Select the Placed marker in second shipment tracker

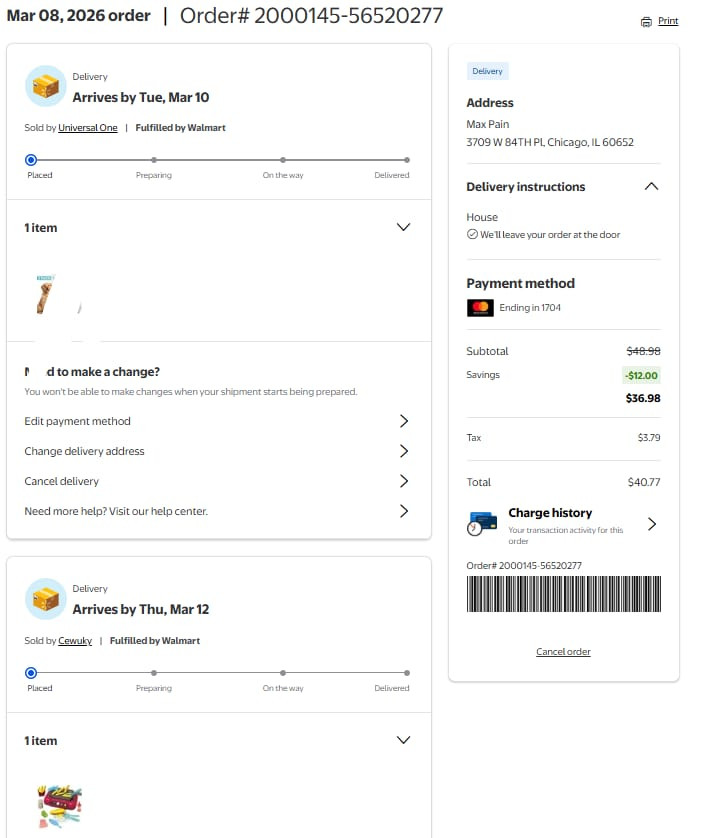click(x=31, y=673)
